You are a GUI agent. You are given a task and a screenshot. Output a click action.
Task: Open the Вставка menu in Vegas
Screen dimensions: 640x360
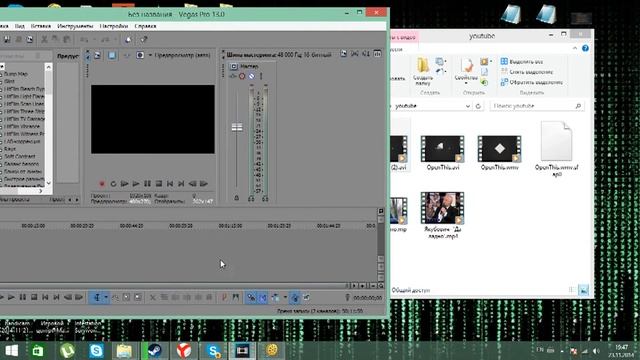point(41,26)
